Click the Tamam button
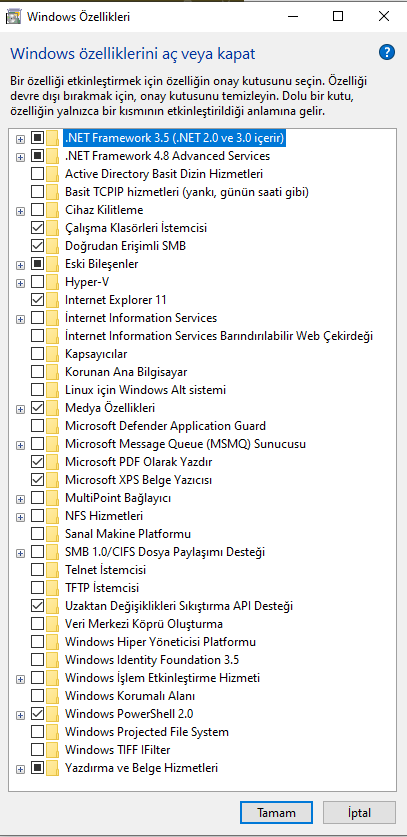Viewport: 407px width, 837px height. [276, 813]
